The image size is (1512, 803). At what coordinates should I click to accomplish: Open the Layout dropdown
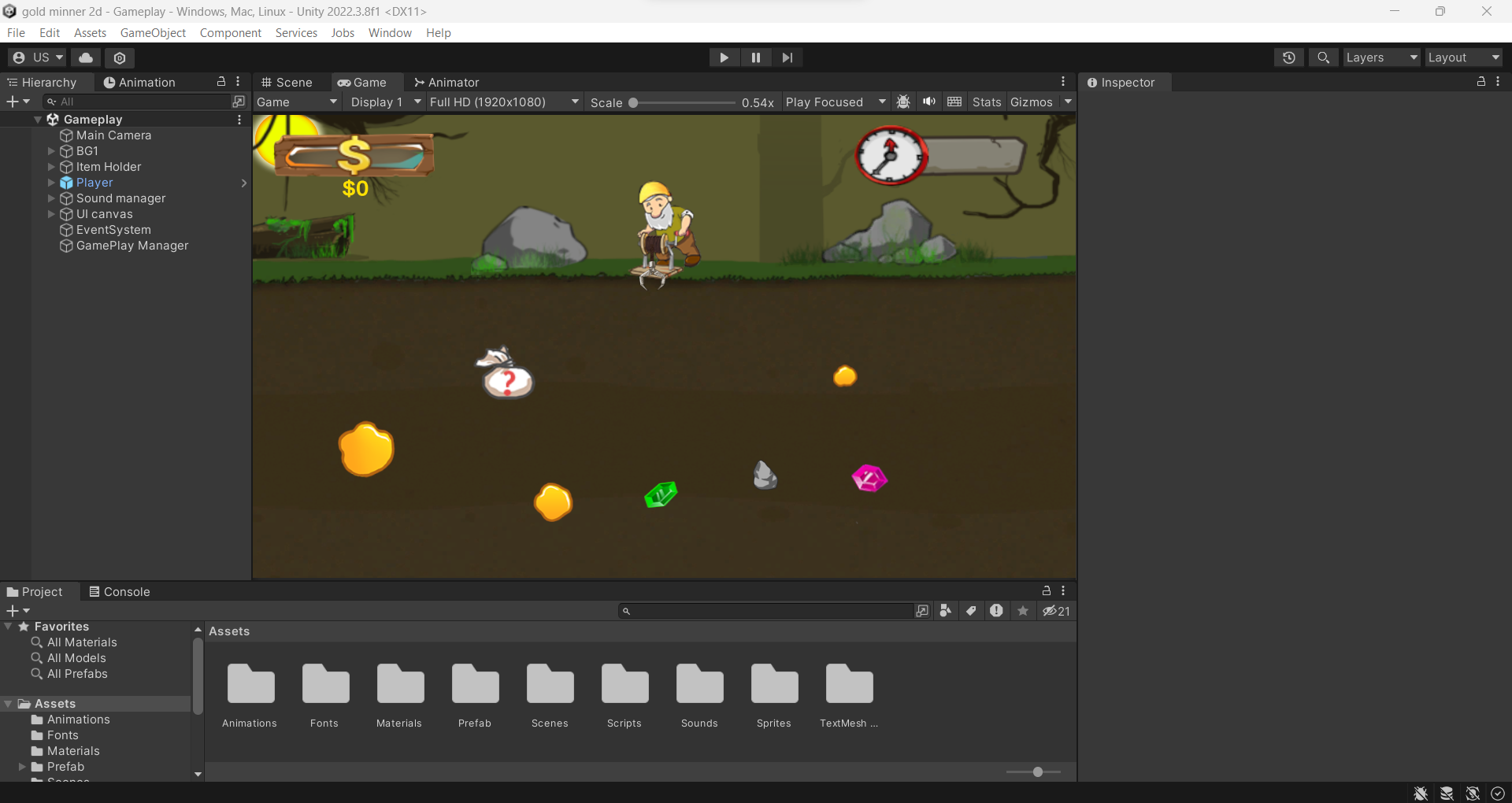coord(1463,57)
